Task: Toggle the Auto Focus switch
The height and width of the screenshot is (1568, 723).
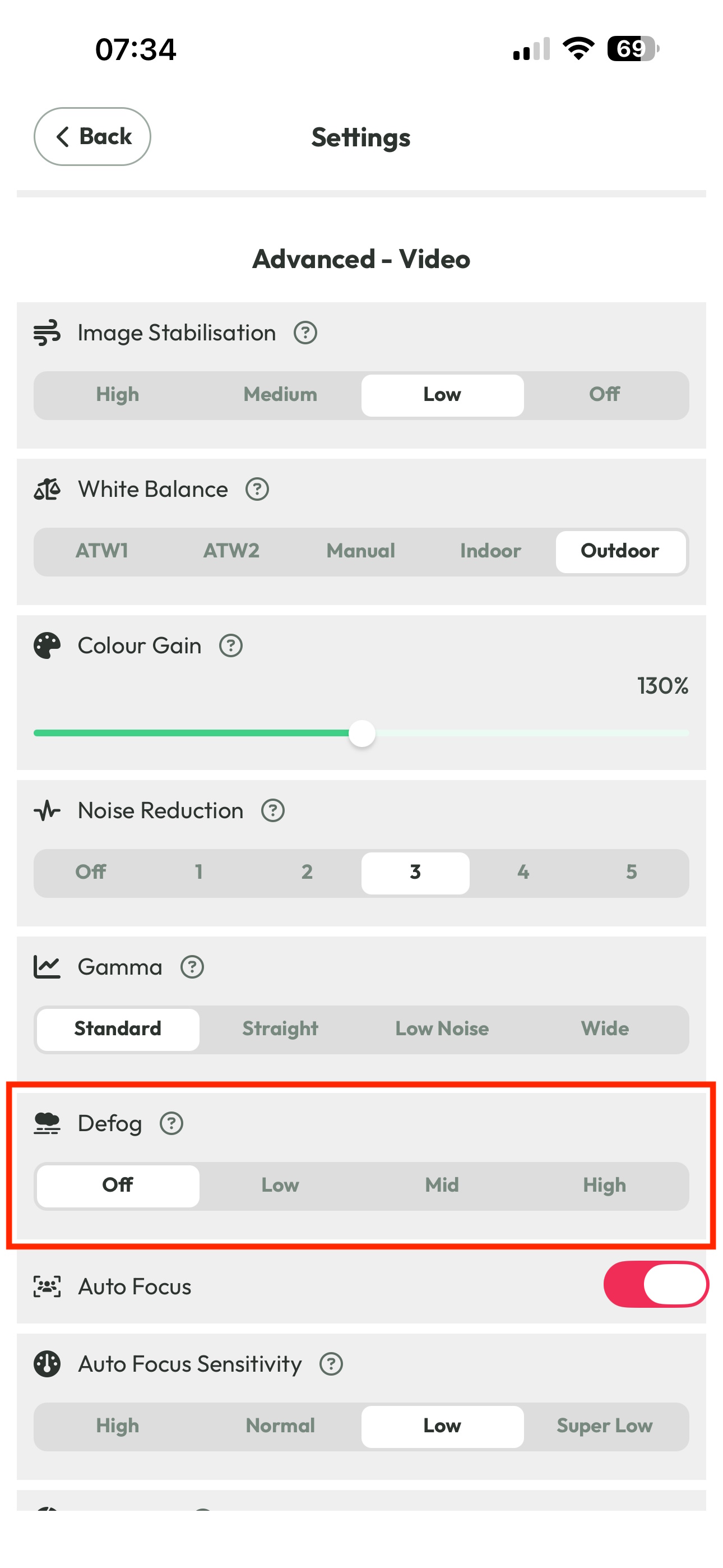Action: pyautogui.click(x=655, y=1284)
